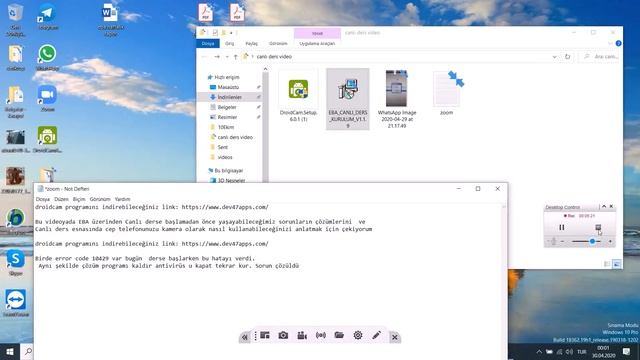The image size is (640, 360).
Task: Open Explorer help question mark
Action: click(618, 43)
